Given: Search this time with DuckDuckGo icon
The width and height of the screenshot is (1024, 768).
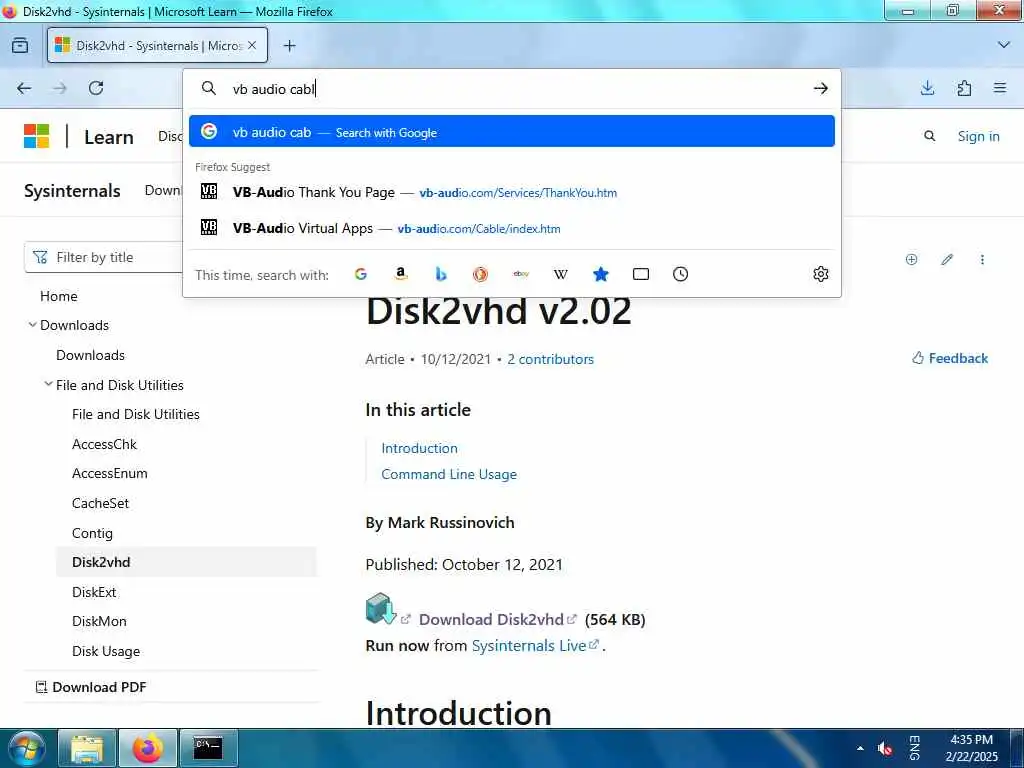Looking at the screenshot, I should (x=481, y=274).
